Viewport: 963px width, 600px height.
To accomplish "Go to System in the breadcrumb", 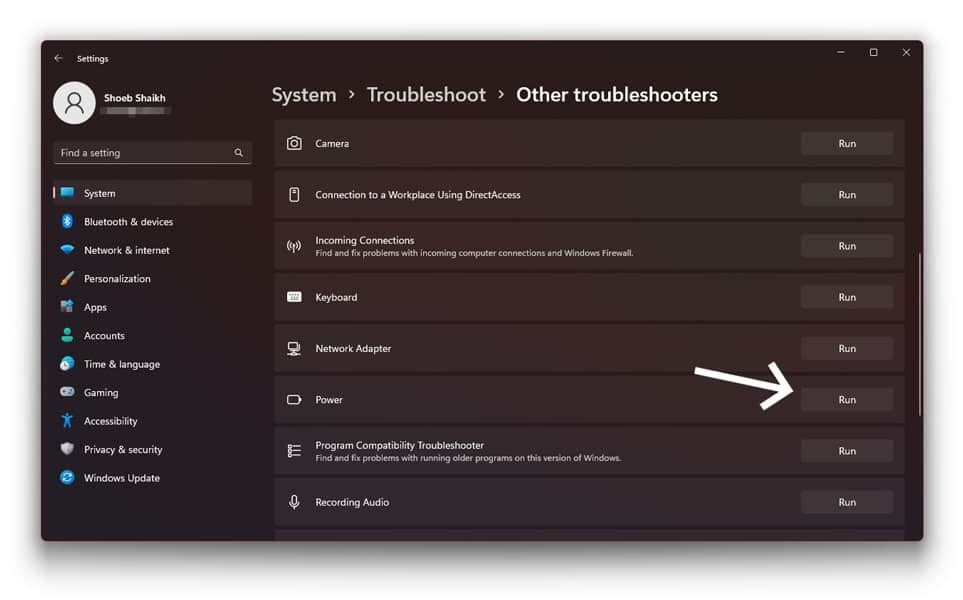I will (304, 95).
